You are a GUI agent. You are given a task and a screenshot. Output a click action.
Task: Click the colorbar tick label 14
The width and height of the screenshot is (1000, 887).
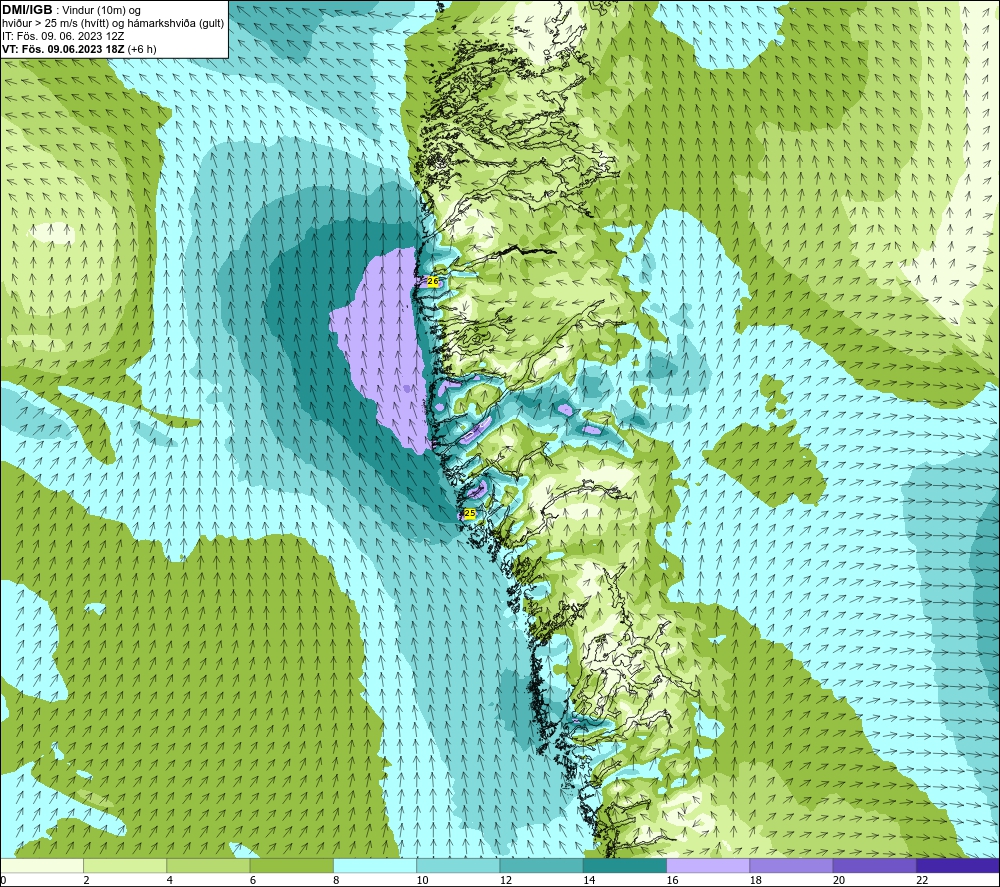589,880
